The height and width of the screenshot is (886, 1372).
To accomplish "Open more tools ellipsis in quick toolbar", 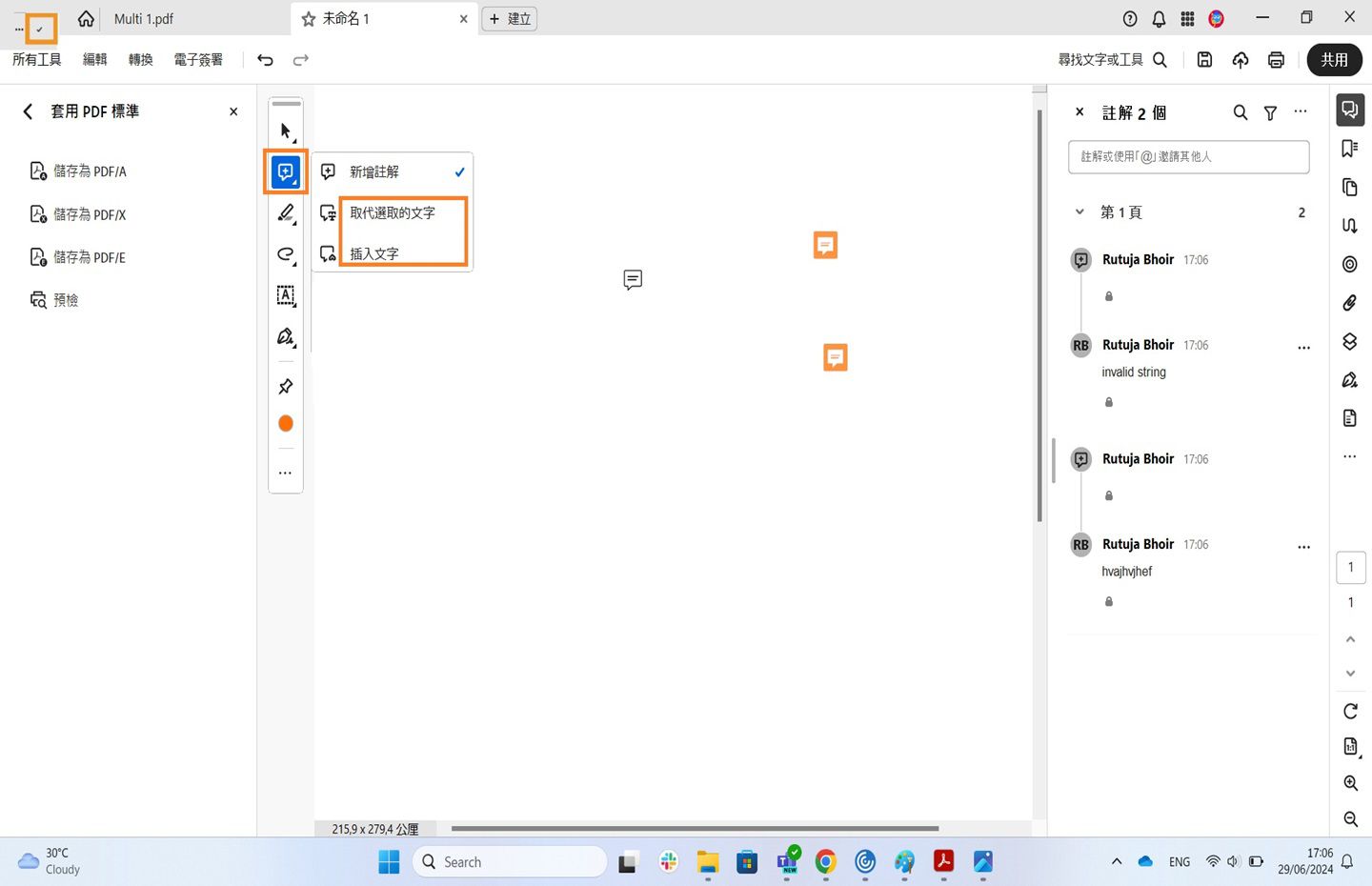I will coord(285,473).
